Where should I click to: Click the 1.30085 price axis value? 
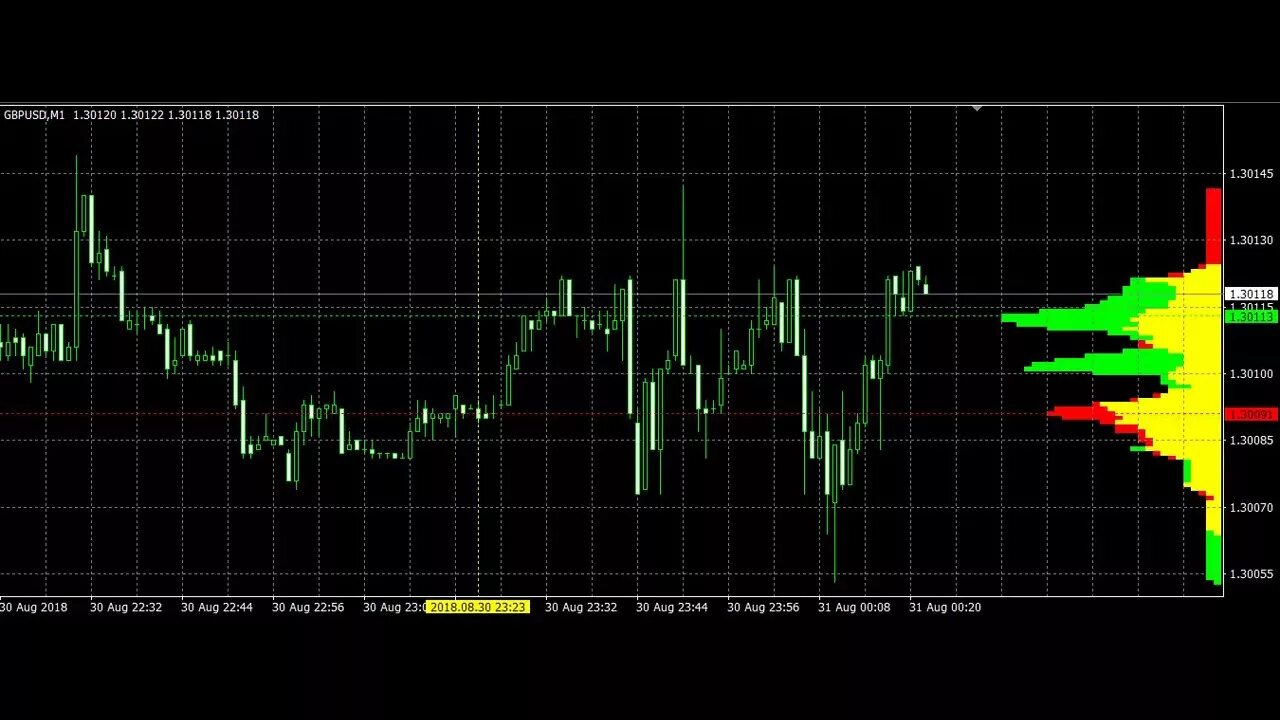click(1252, 440)
